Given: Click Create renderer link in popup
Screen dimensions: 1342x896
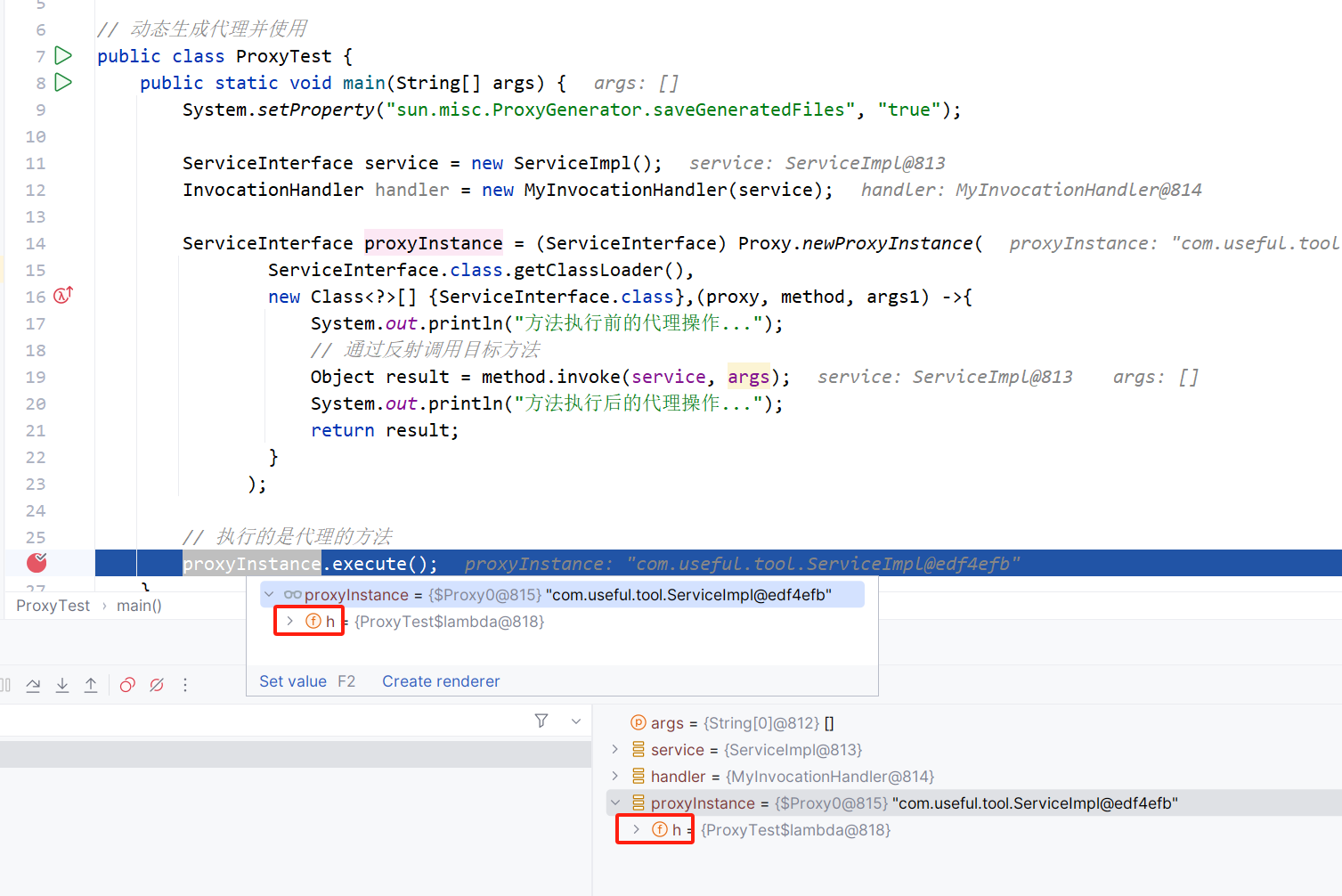Looking at the screenshot, I should point(441,681).
